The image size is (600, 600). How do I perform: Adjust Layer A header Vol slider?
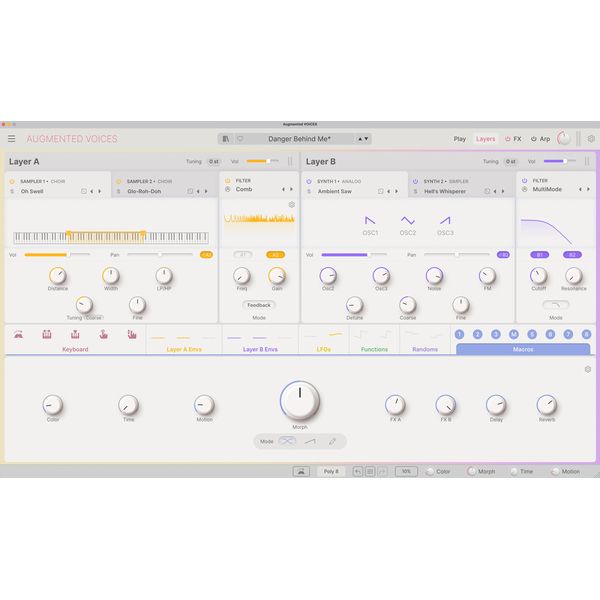pos(262,161)
